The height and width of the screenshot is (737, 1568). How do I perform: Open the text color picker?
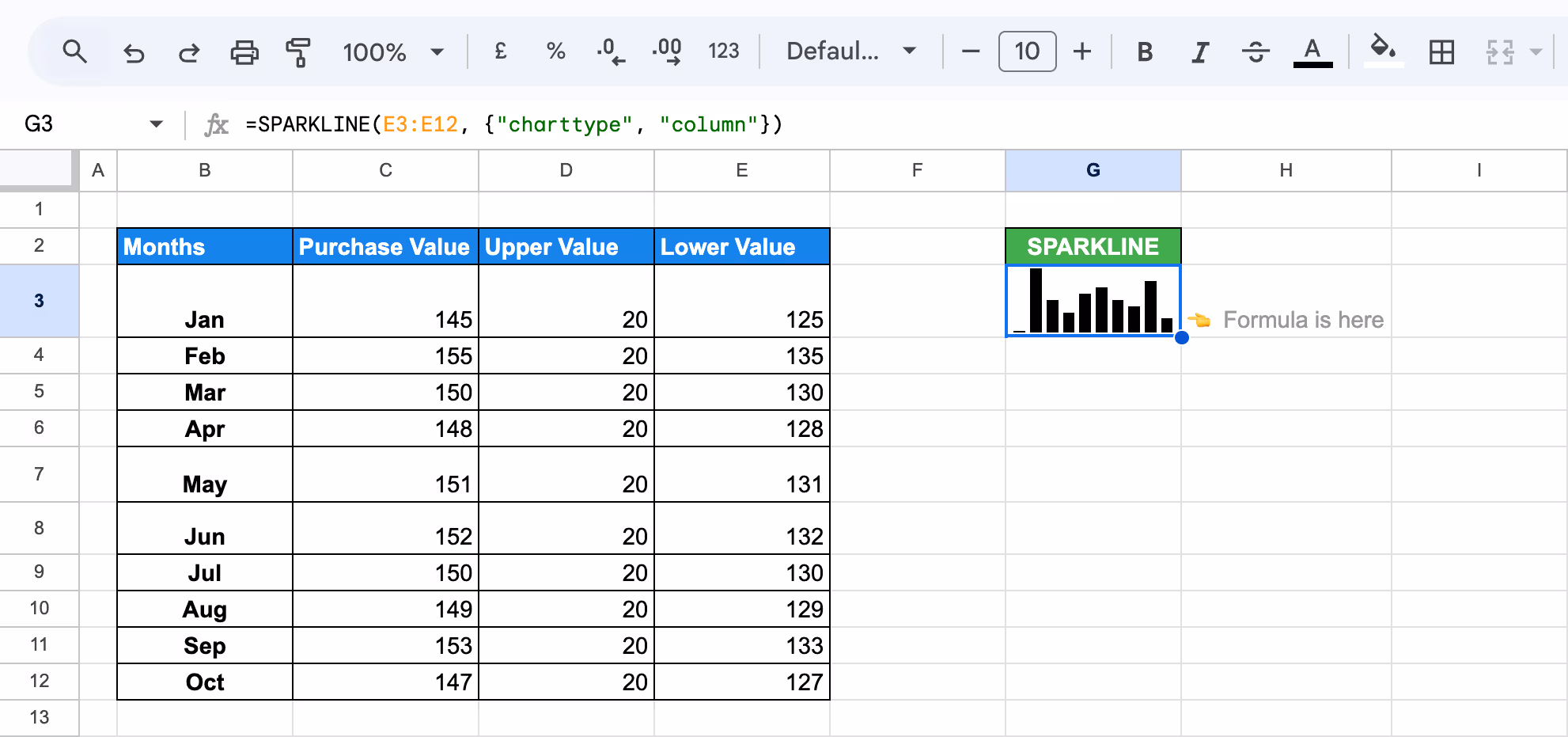click(1312, 52)
